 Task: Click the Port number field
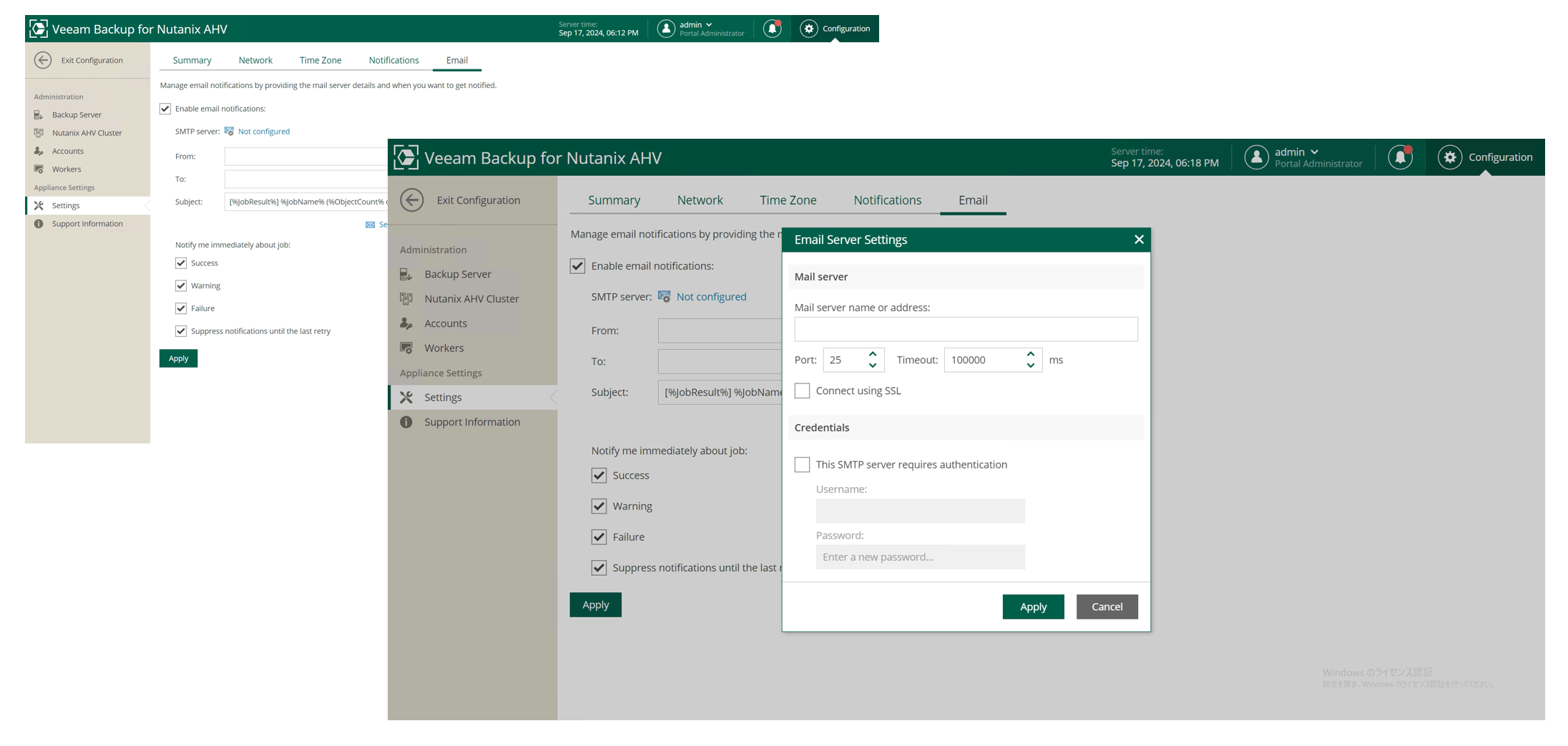[x=846, y=360]
